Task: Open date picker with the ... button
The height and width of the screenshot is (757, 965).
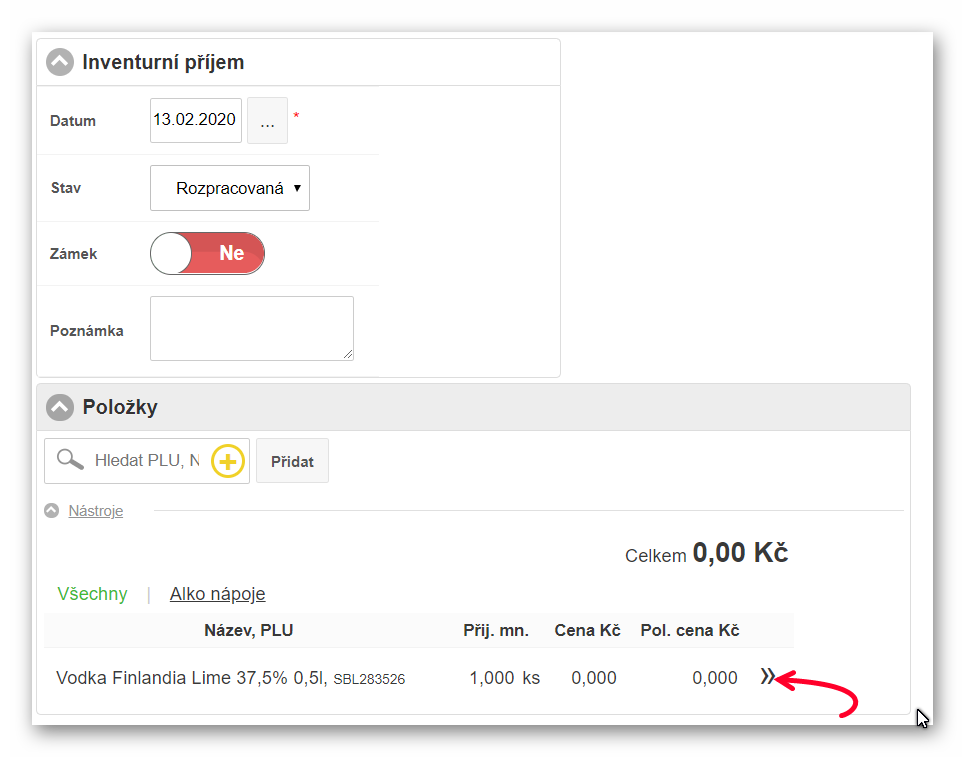Action: (x=267, y=121)
